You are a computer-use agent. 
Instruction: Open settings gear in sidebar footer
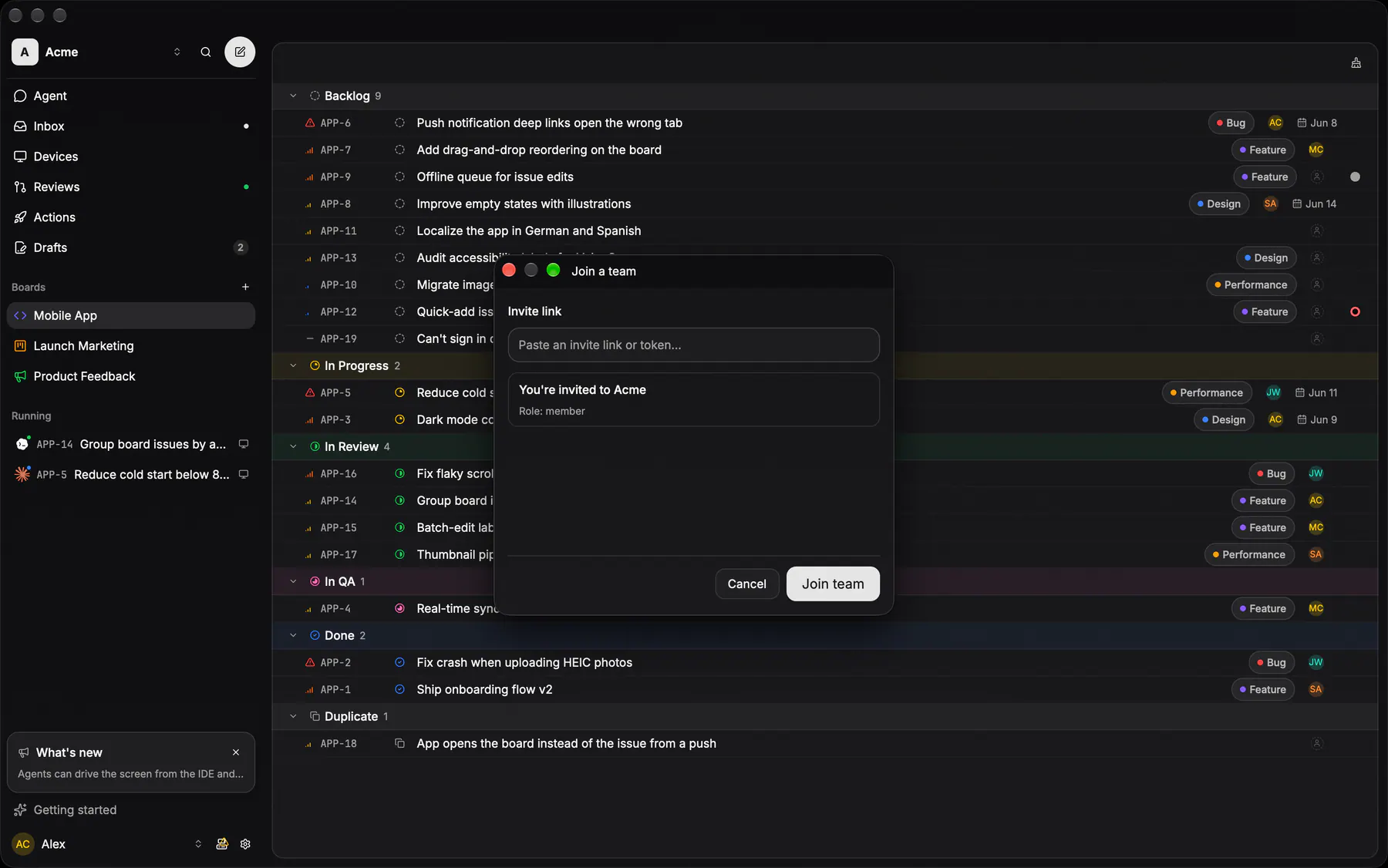click(245, 844)
